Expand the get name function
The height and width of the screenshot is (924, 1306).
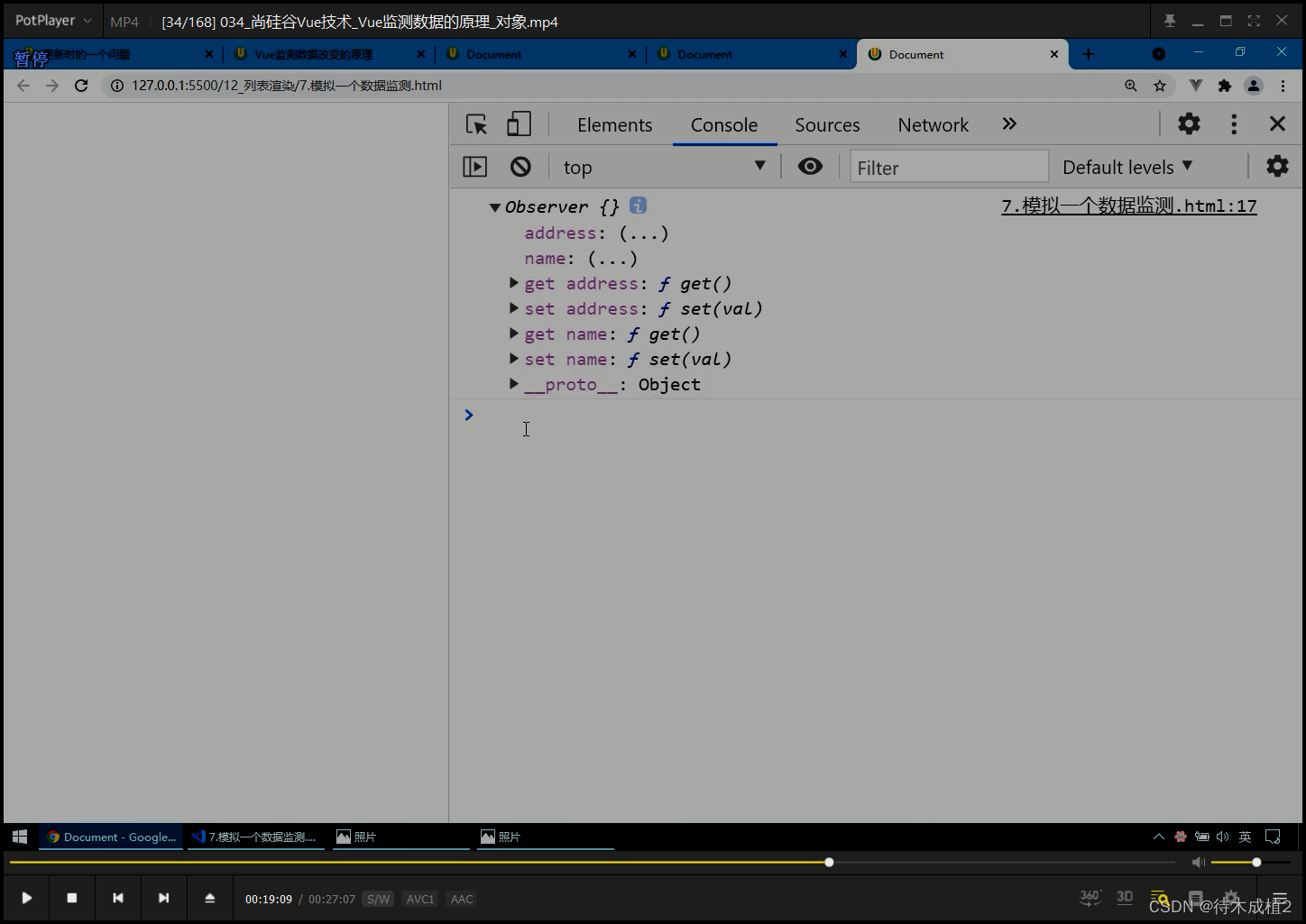(x=514, y=334)
